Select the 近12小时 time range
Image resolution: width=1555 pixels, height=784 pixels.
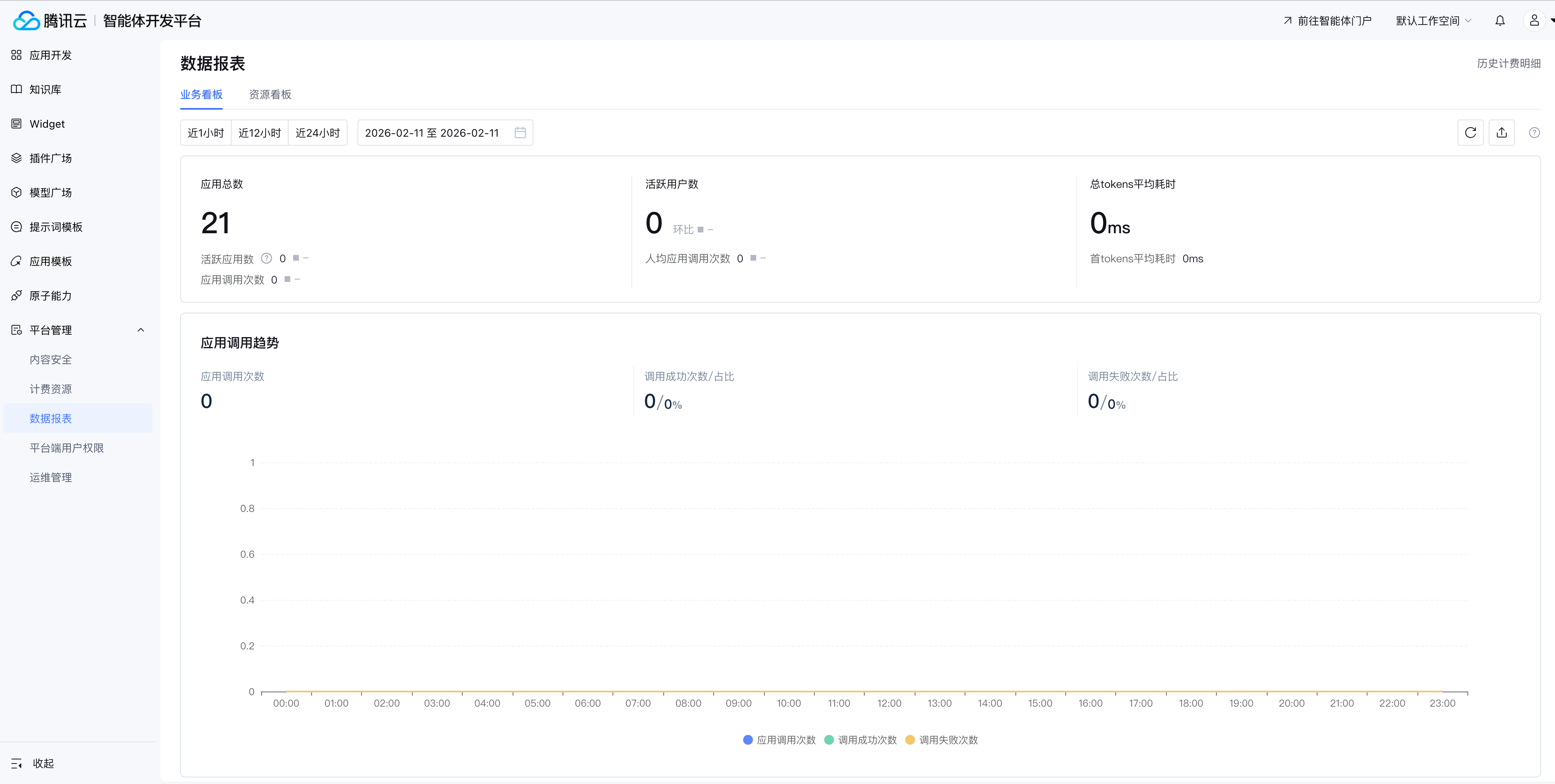(x=260, y=133)
